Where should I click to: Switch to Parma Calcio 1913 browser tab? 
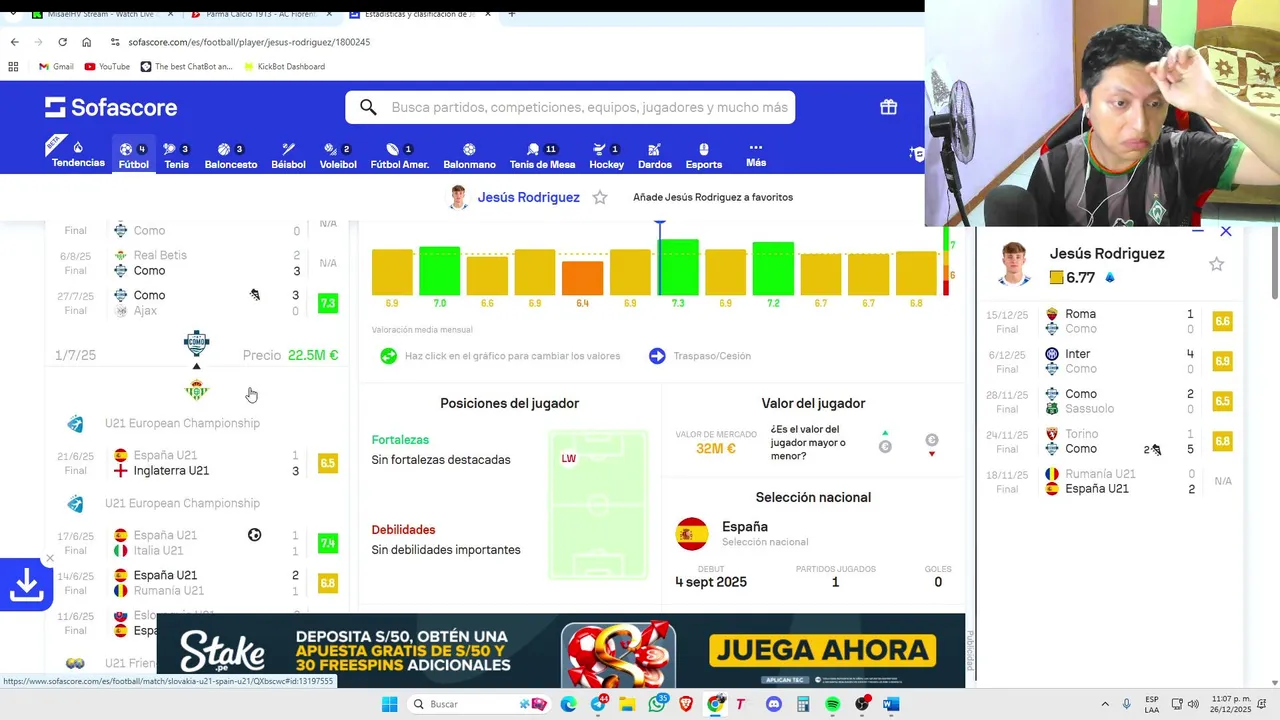click(261, 14)
